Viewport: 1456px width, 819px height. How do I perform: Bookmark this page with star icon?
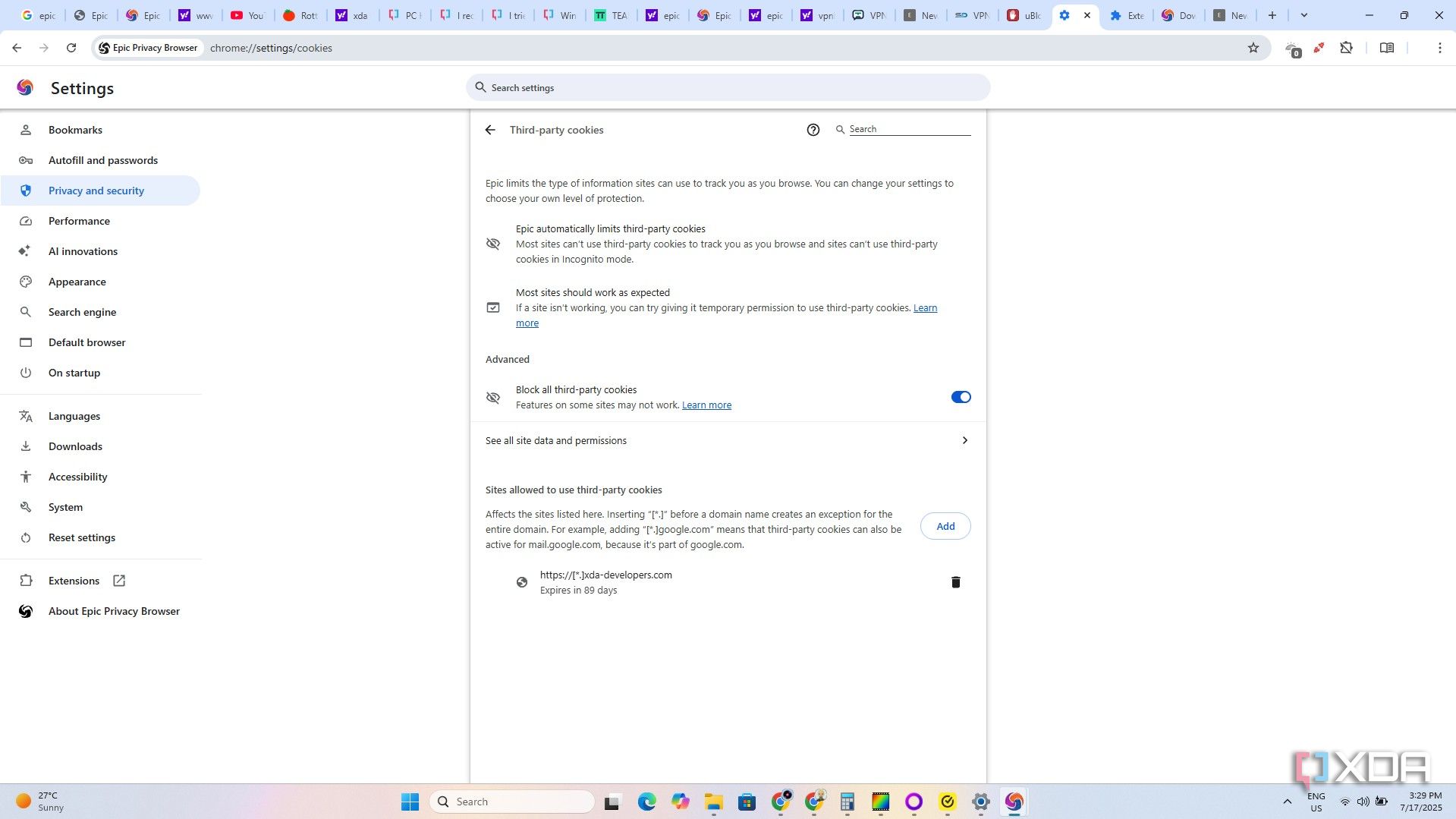click(1253, 48)
